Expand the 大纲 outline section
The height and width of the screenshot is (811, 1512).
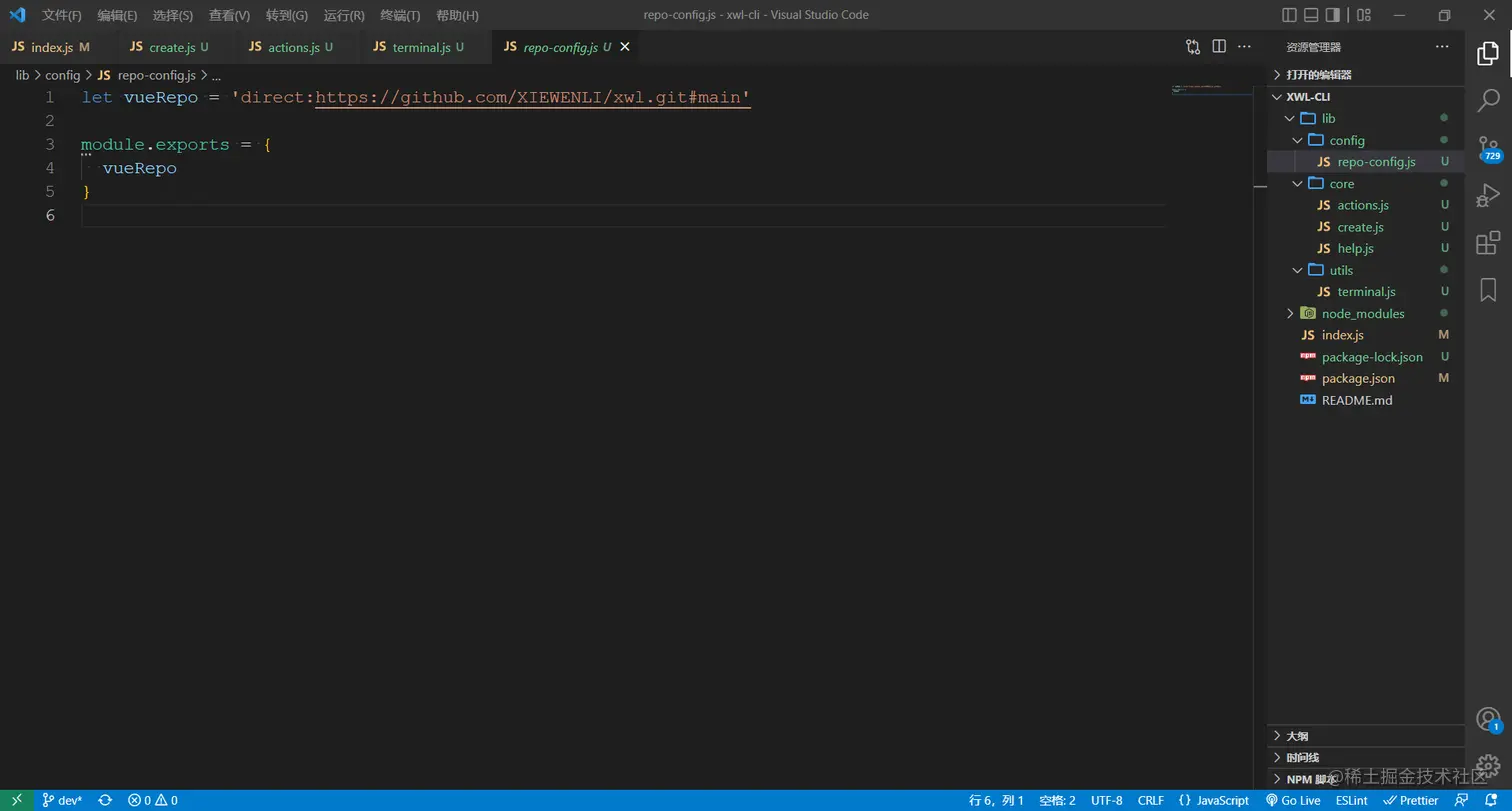pyautogui.click(x=1366, y=735)
